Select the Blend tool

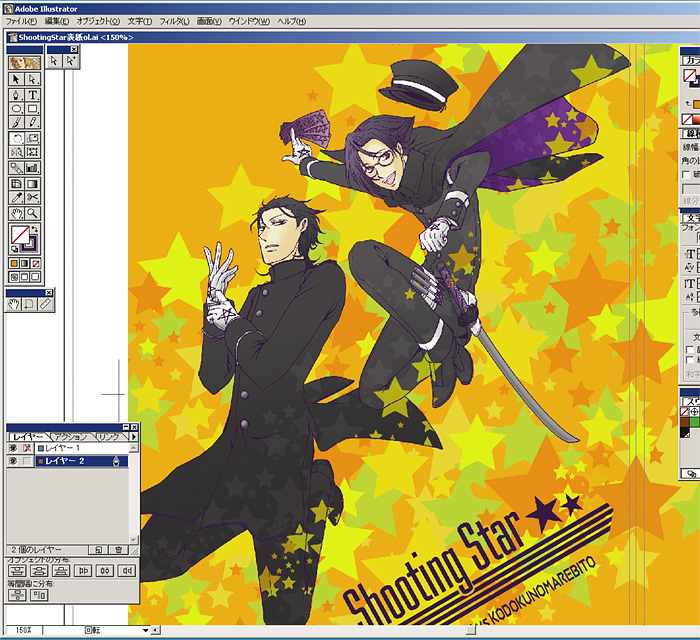click(x=17, y=168)
